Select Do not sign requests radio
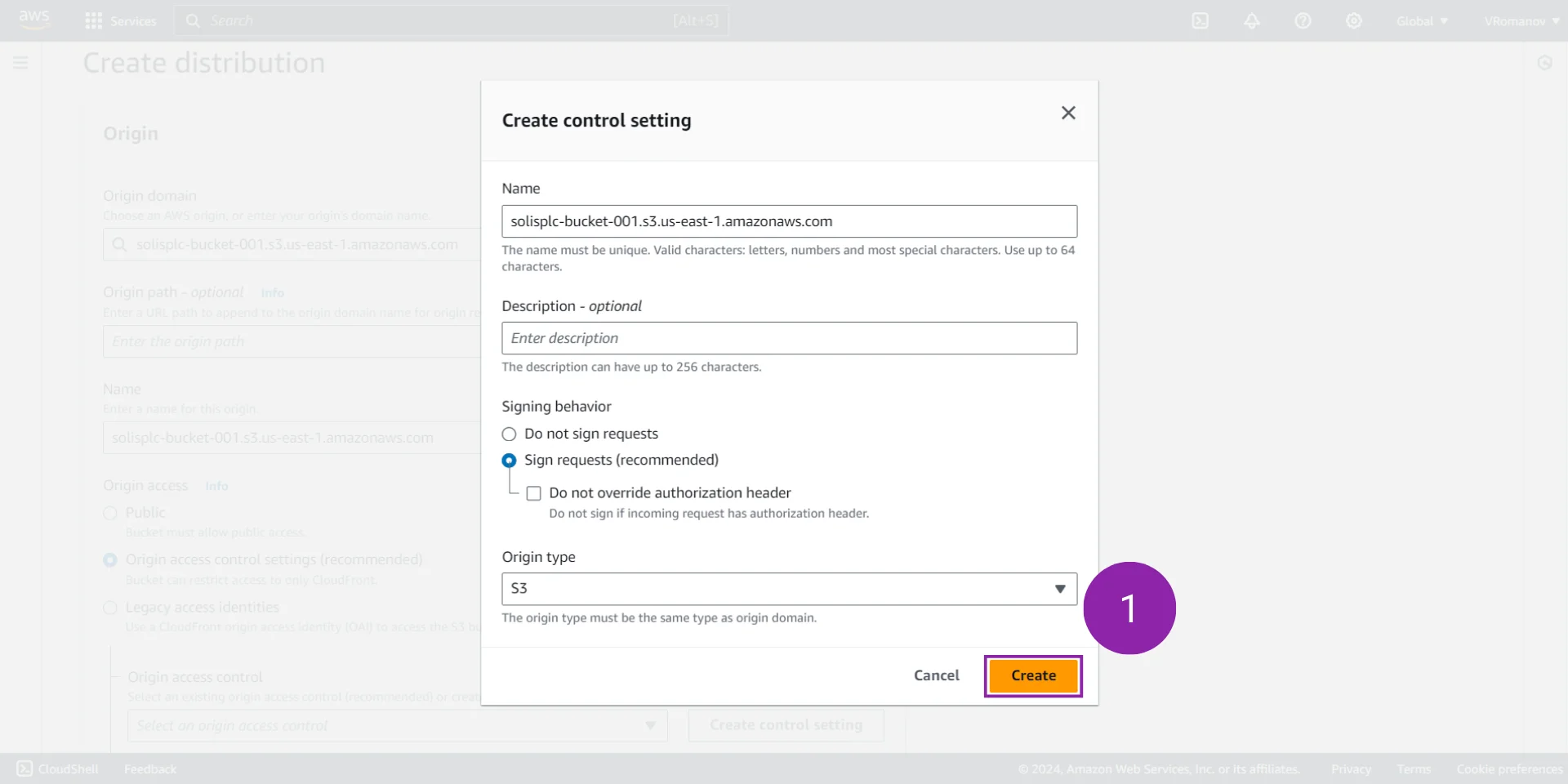The height and width of the screenshot is (784, 1568). pos(509,434)
